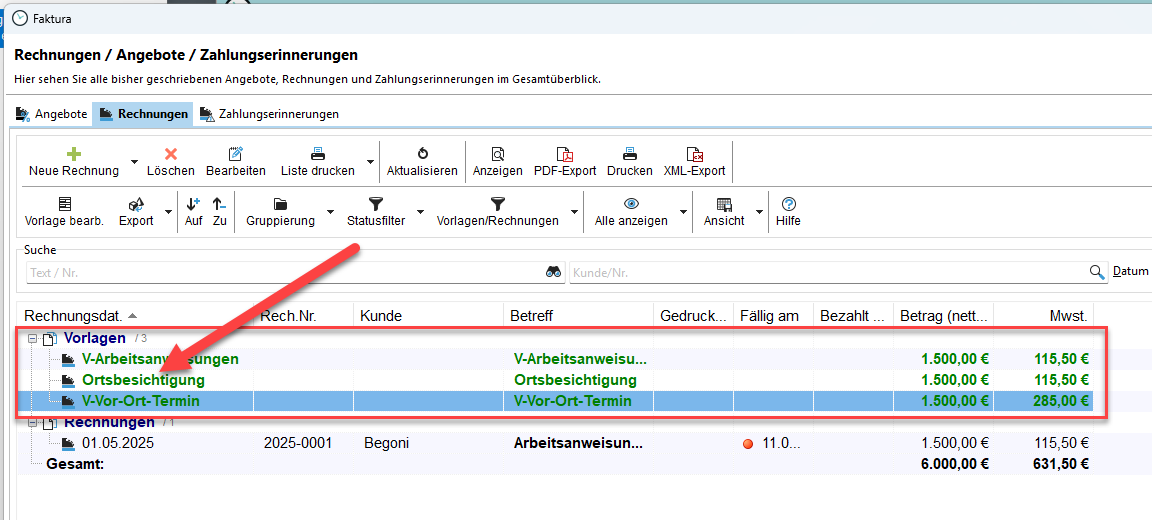Select the Ortsbesichtigung template row
1152x520 pixels.
tap(143, 380)
